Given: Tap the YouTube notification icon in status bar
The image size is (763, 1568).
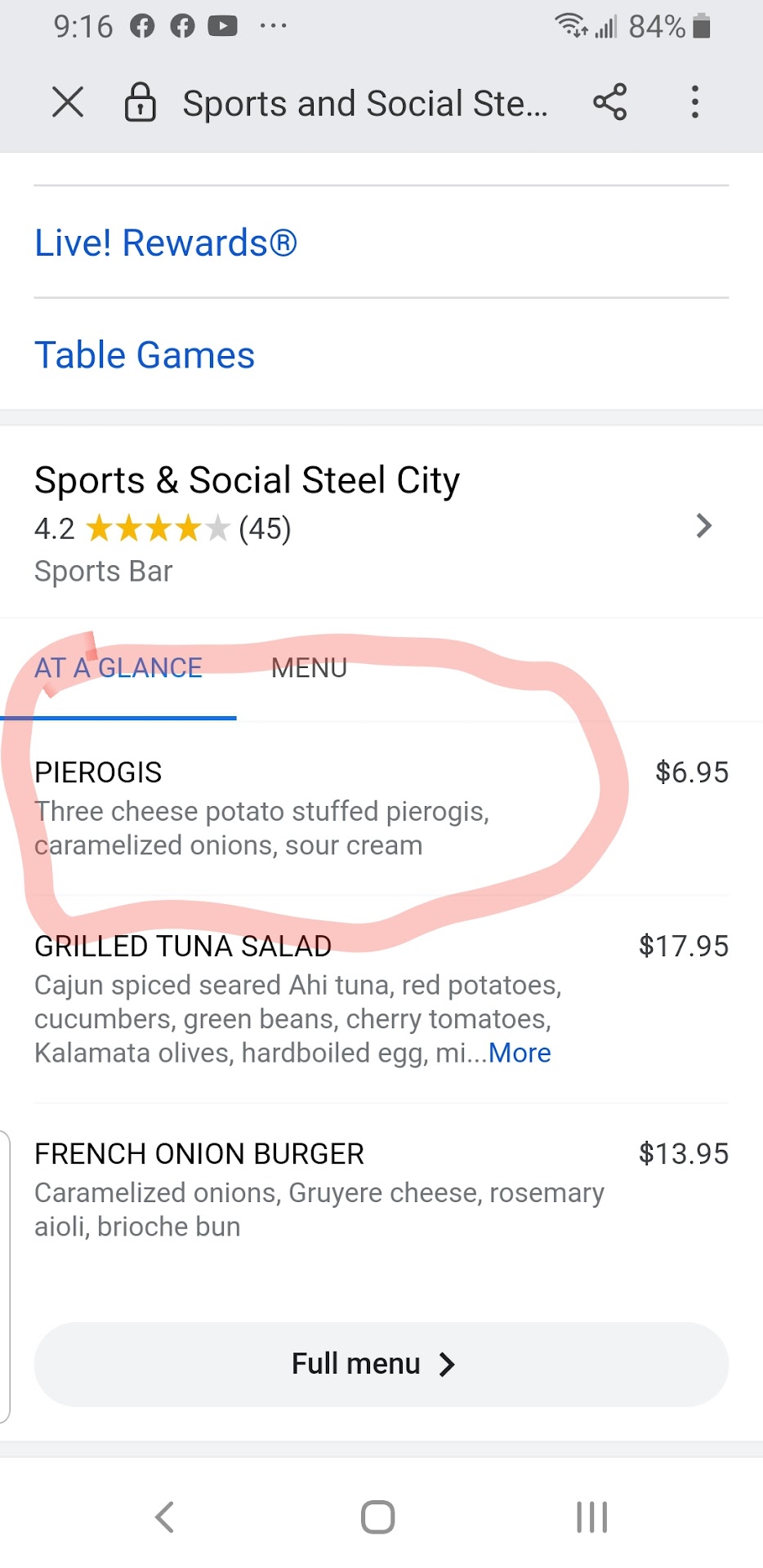Looking at the screenshot, I should coord(222,26).
